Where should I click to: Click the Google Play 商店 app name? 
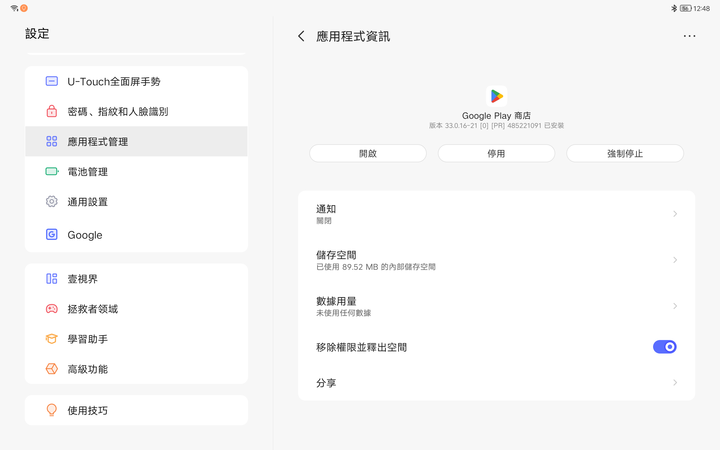point(496,116)
